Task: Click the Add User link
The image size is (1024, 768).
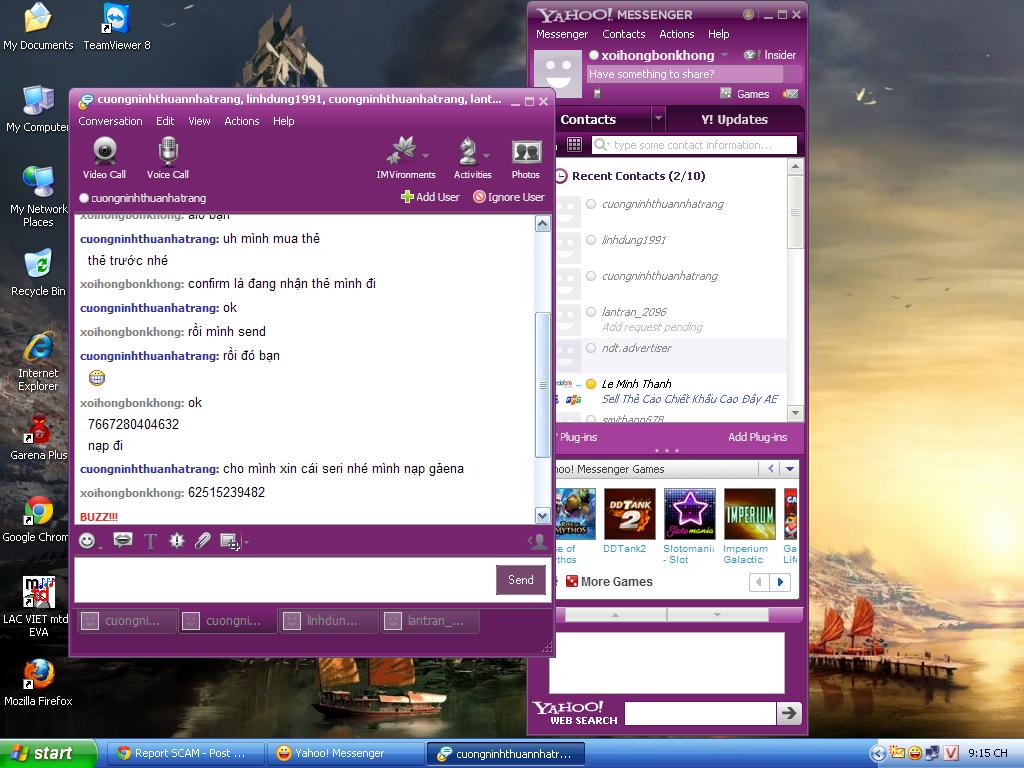Action: coord(430,197)
